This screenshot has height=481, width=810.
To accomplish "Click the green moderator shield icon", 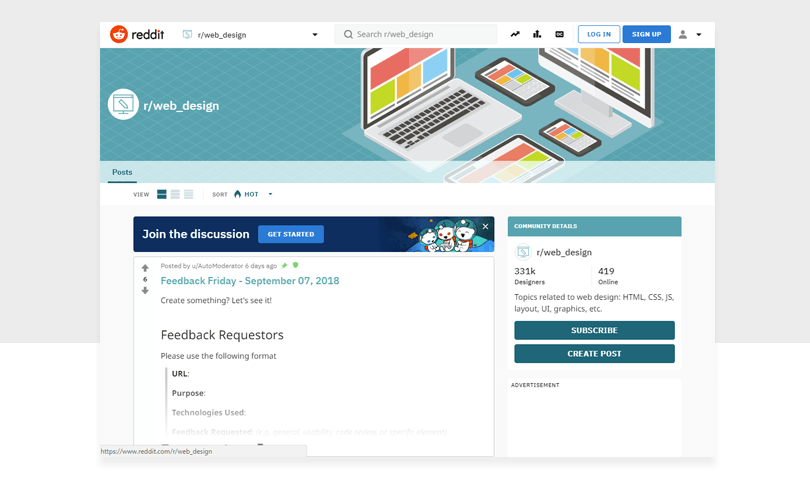I will pyautogui.click(x=295, y=265).
